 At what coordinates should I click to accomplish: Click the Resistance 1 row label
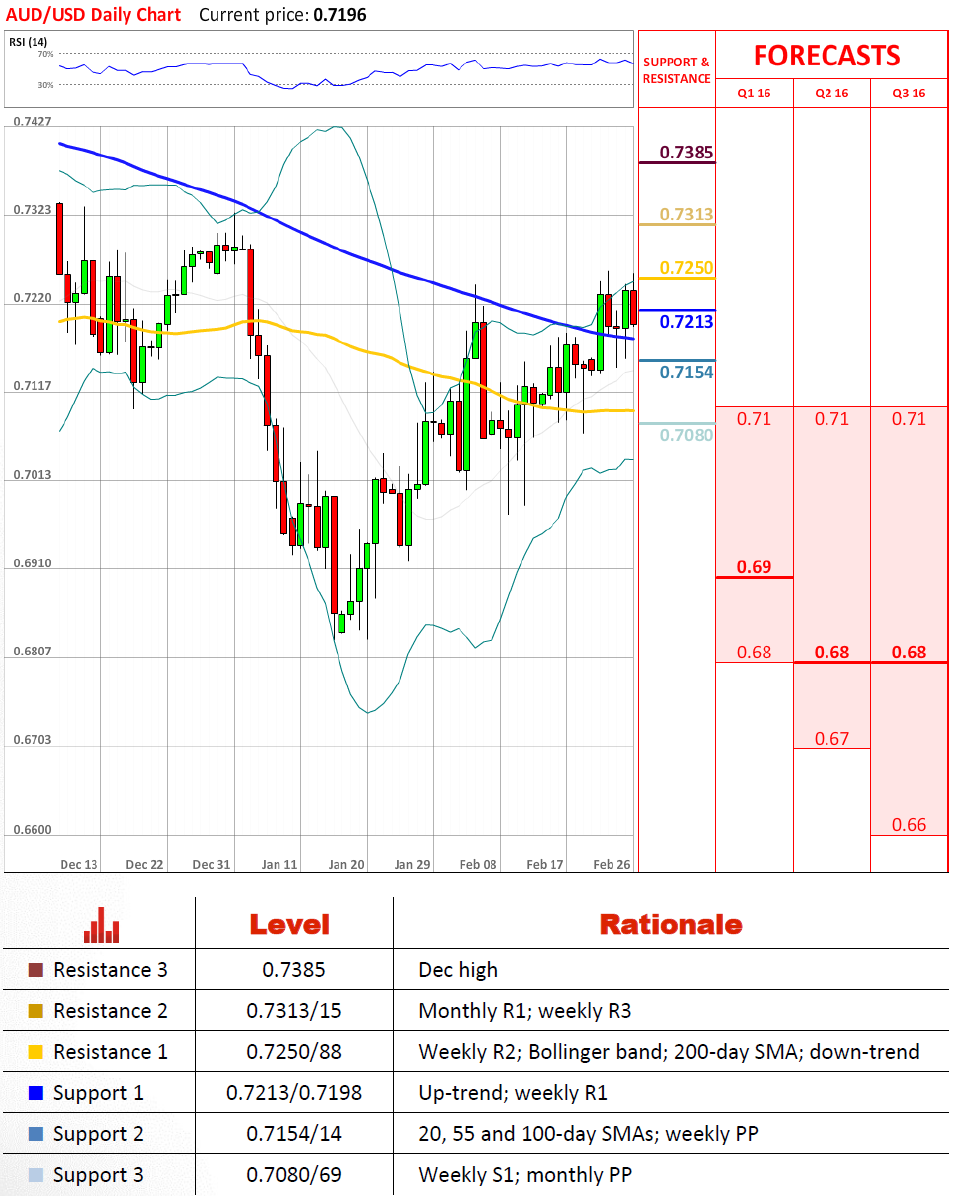click(x=110, y=1053)
